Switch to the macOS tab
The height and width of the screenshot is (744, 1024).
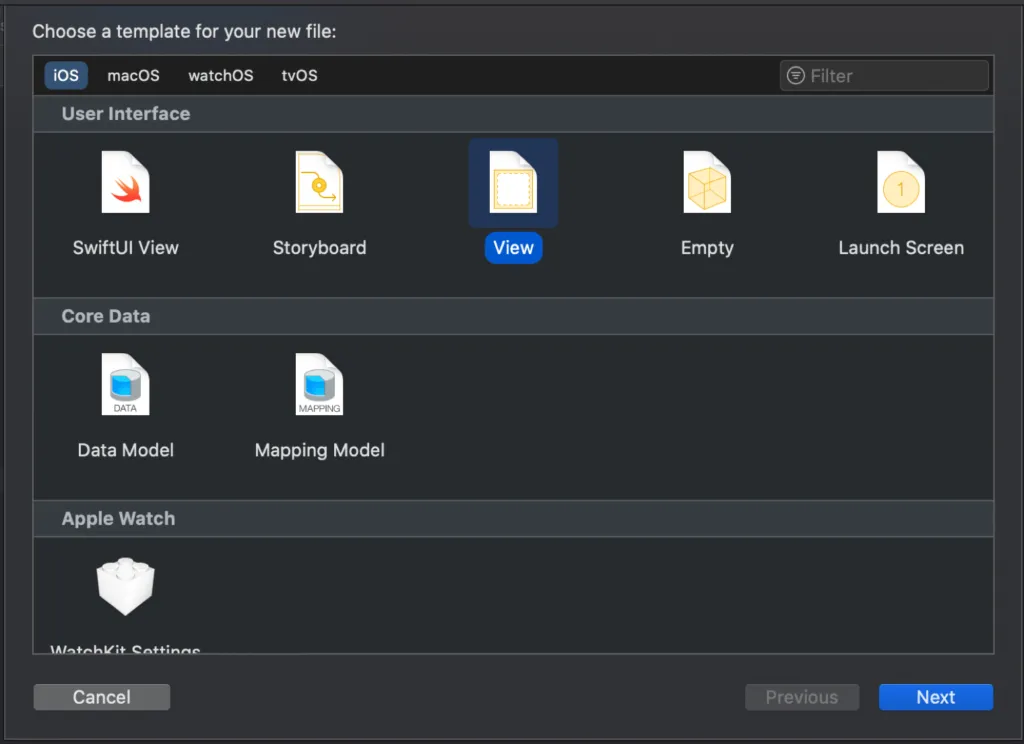pyautogui.click(x=133, y=75)
